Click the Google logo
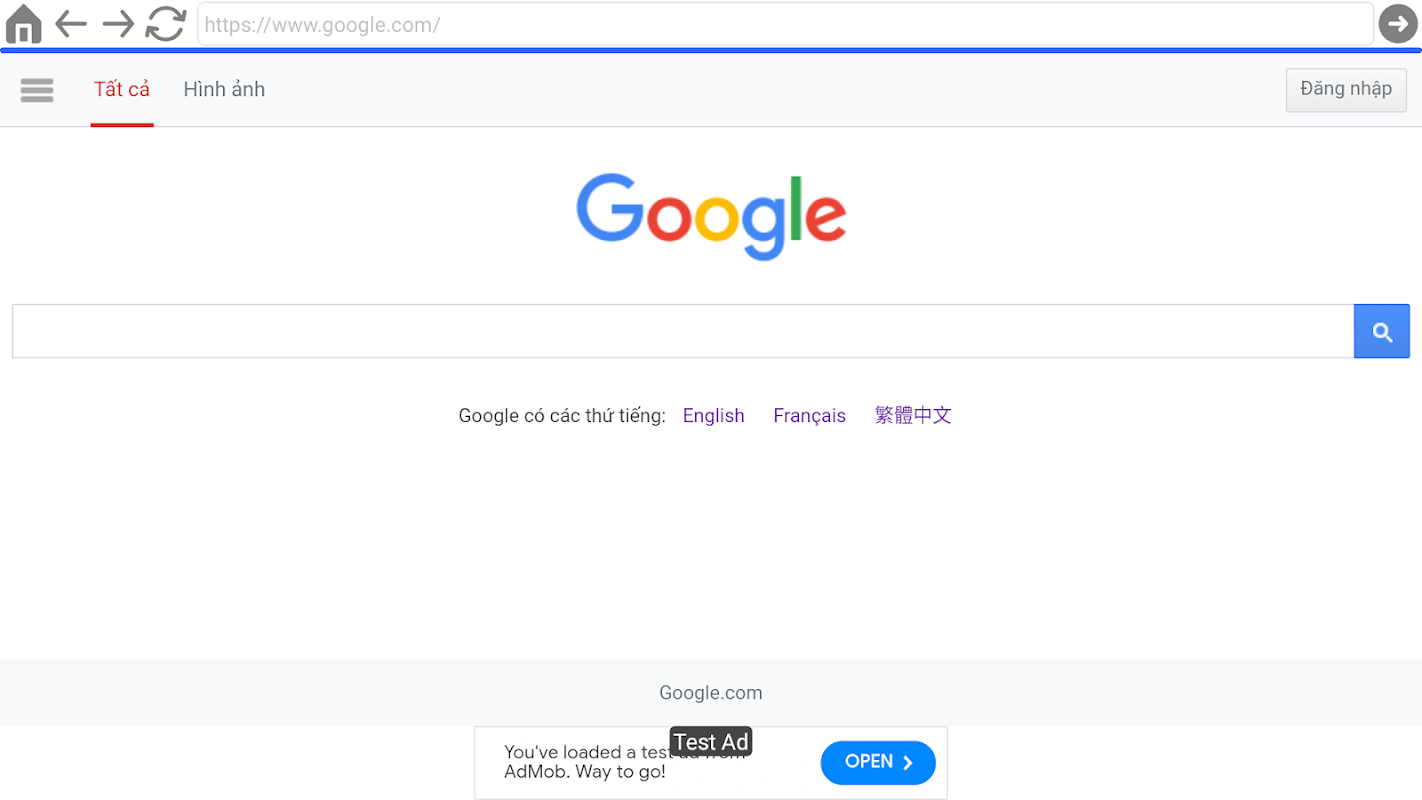This screenshot has height=800, width=1422. [711, 217]
